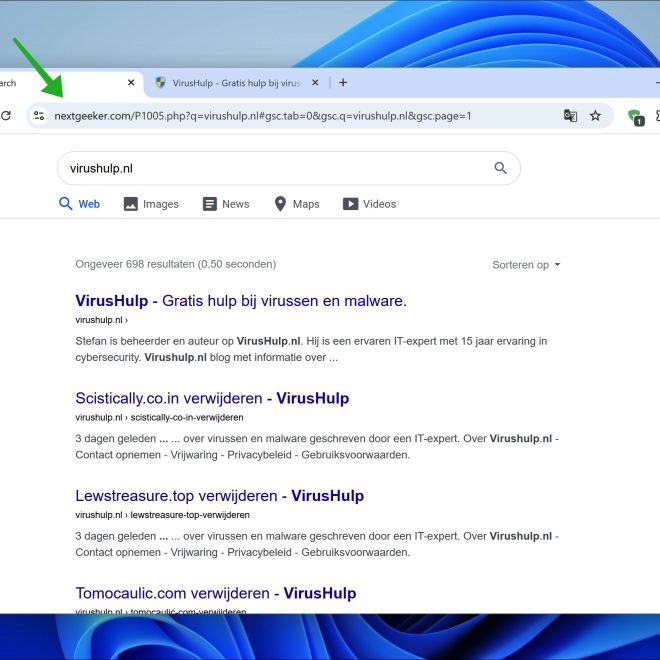660x660 pixels.
Task: Click the 'Ongeveer 698 resultaten' text
Action: (176, 264)
